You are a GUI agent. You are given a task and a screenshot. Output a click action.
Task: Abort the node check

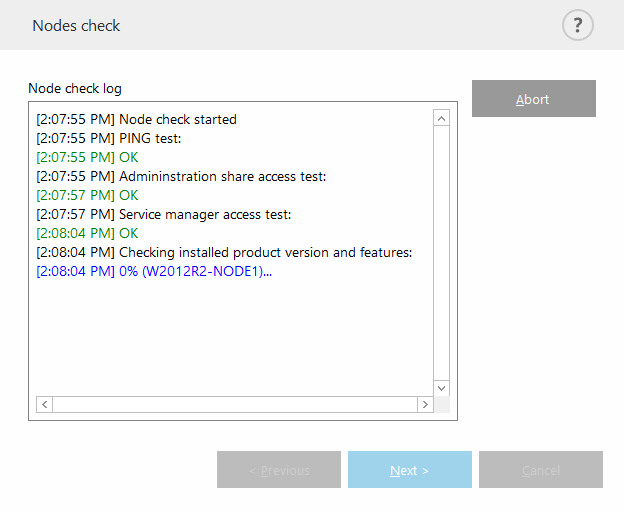[533, 99]
